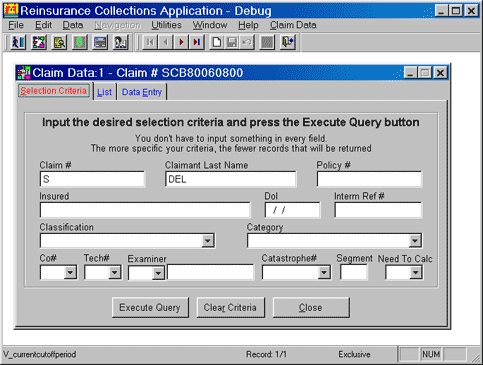Open the Window menu
The height and width of the screenshot is (365, 483).
(x=210, y=25)
